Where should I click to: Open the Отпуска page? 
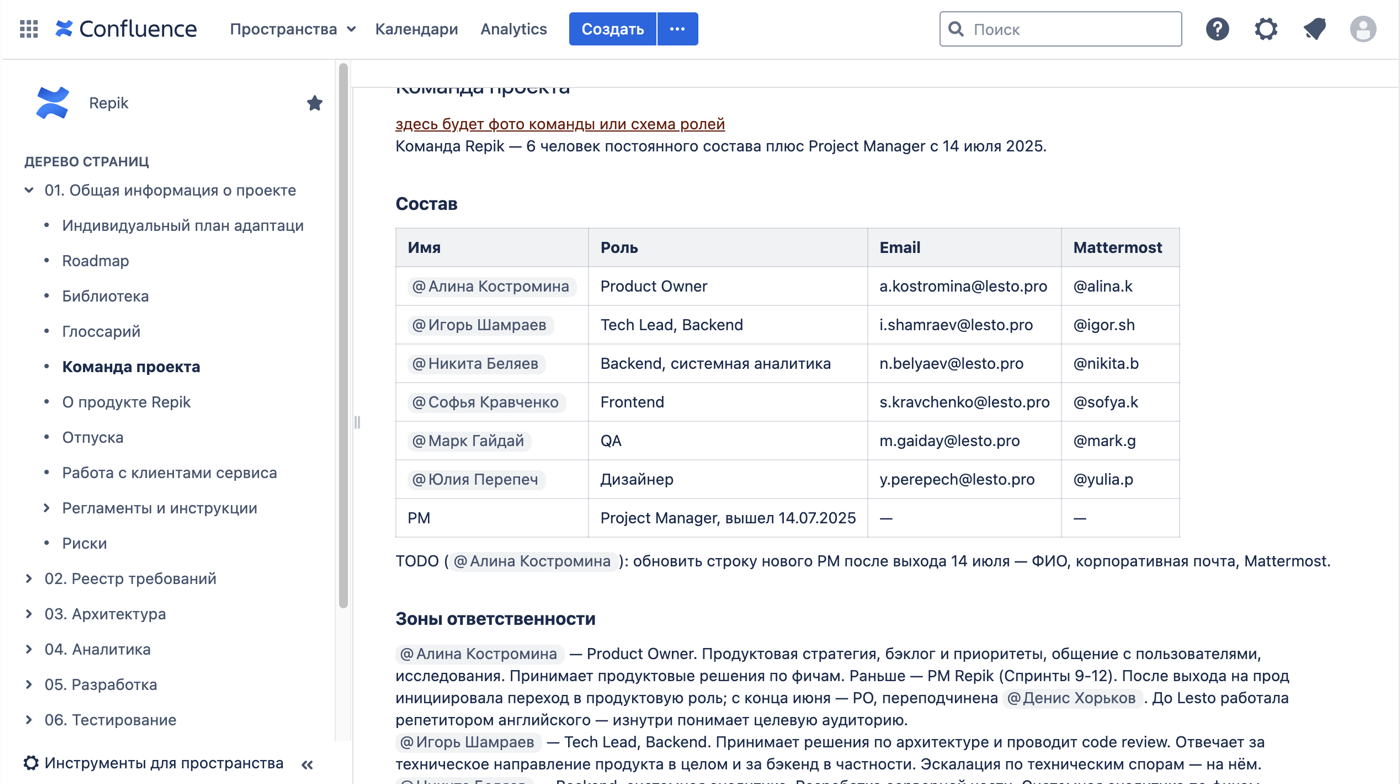93,437
